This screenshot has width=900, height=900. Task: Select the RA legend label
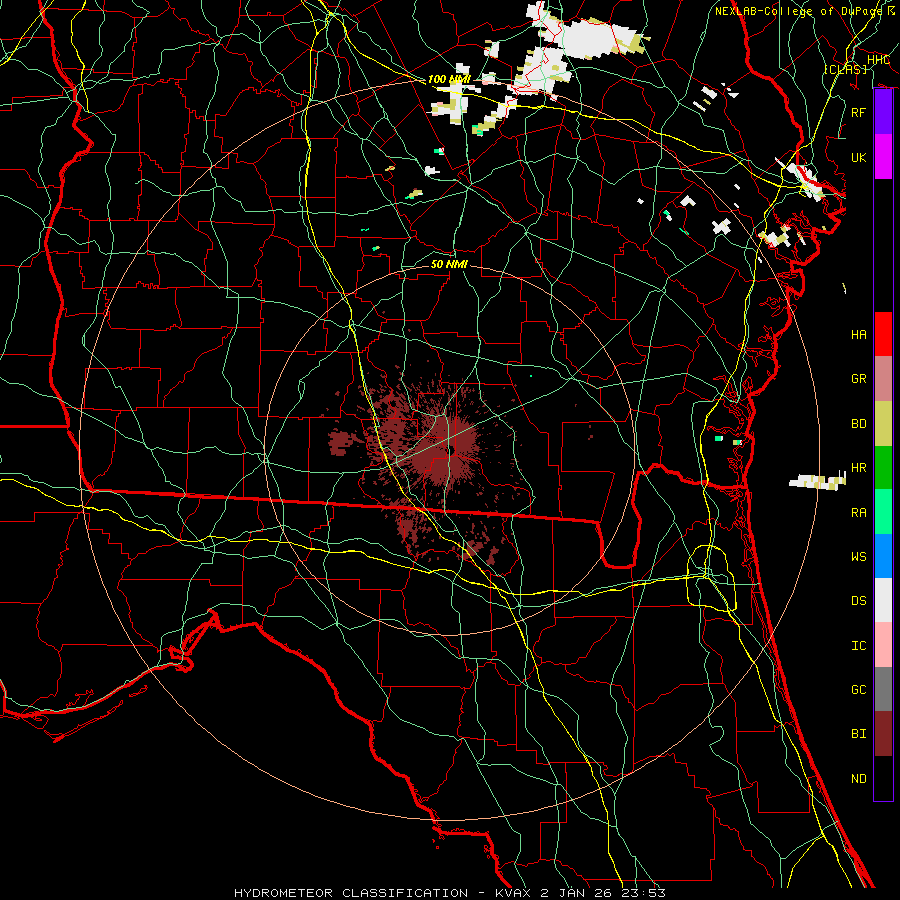pos(858,512)
